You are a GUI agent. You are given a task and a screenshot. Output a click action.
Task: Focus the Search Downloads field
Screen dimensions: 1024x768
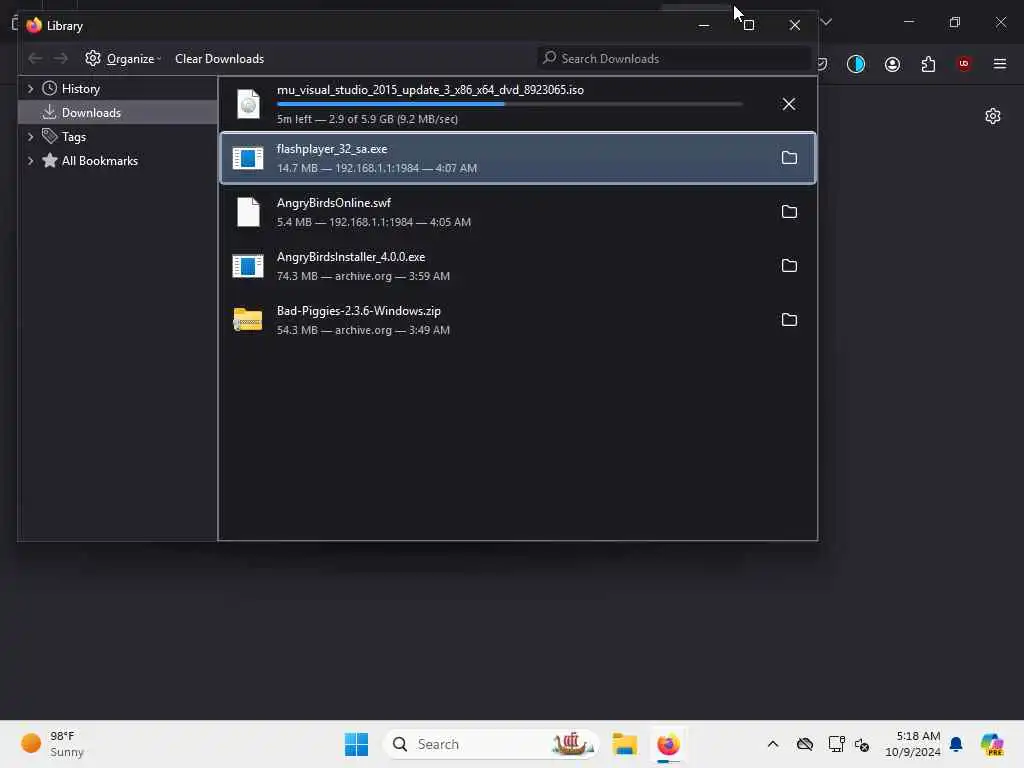point(674,59)
